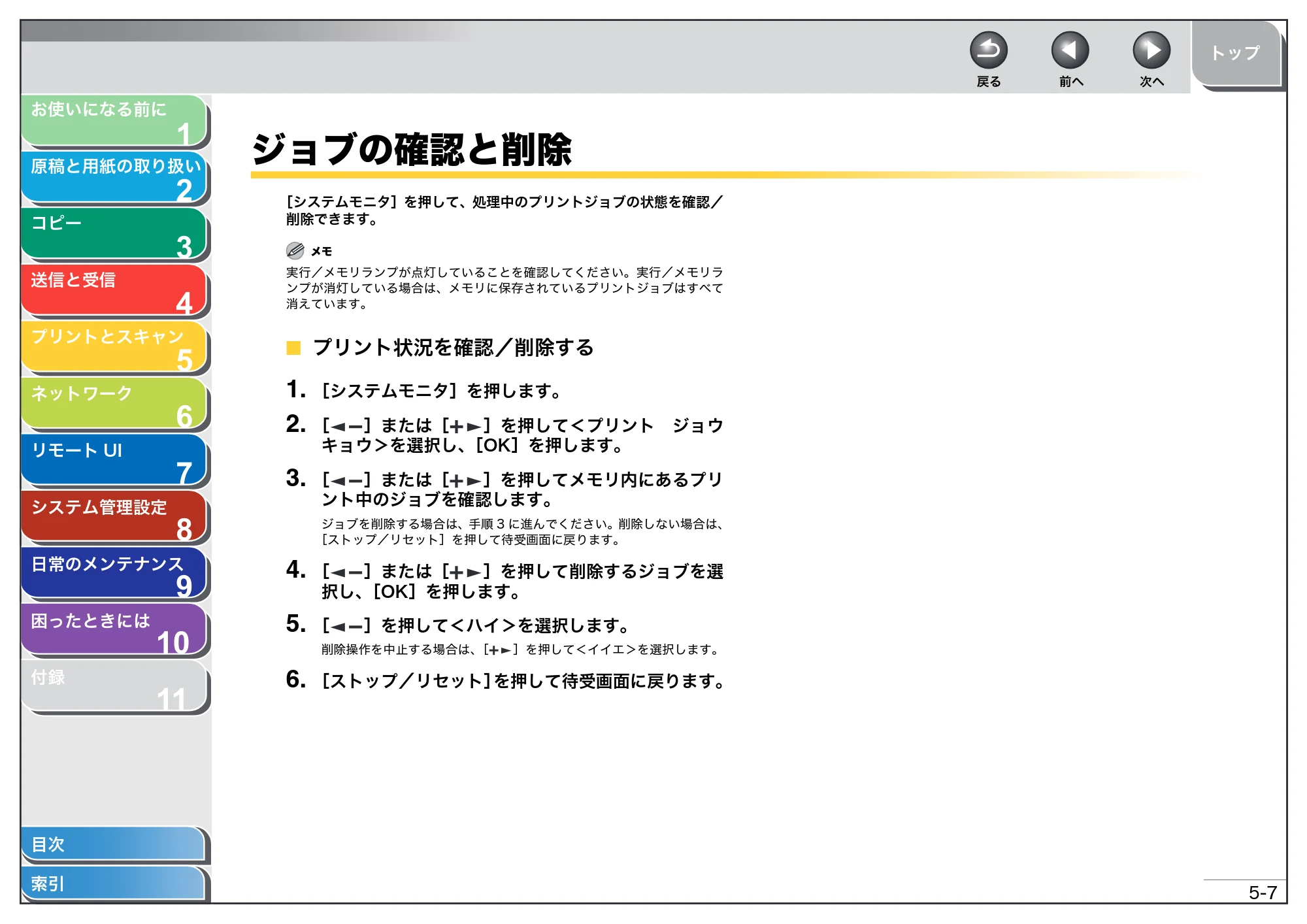Click the page number 5-7
This screenshot has height=924, width=1307.
pos(1263,893)
